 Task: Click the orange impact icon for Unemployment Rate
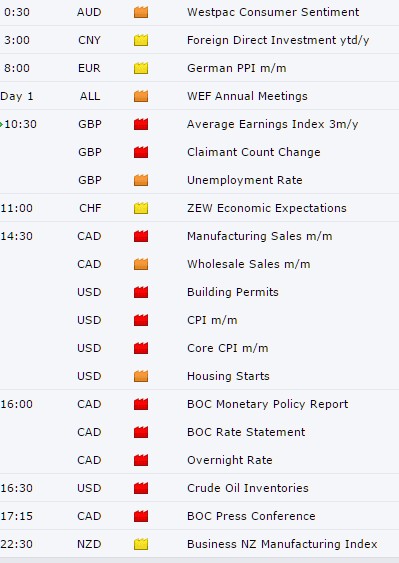141,180
